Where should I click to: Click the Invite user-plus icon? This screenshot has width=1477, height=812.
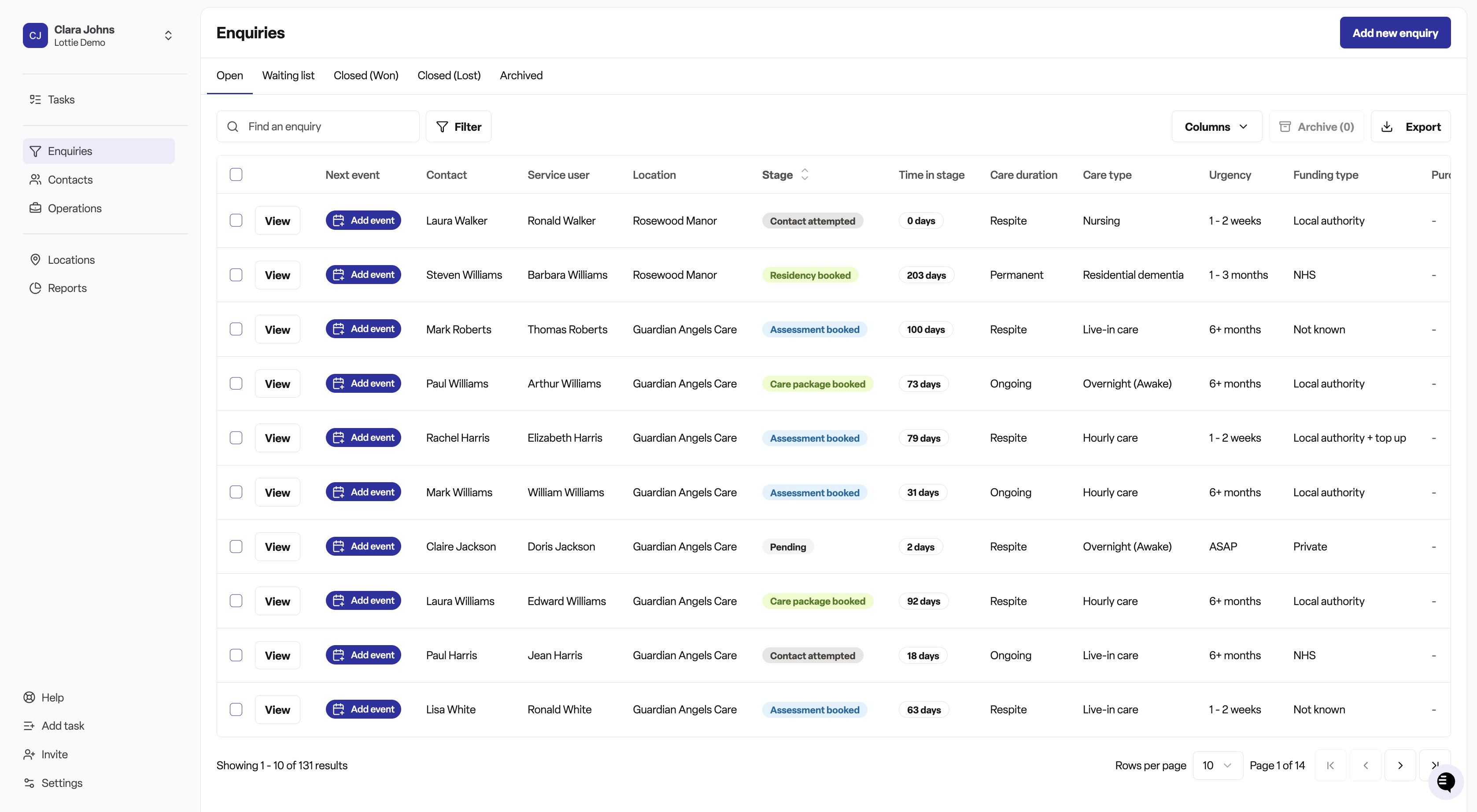pos(29,754)
